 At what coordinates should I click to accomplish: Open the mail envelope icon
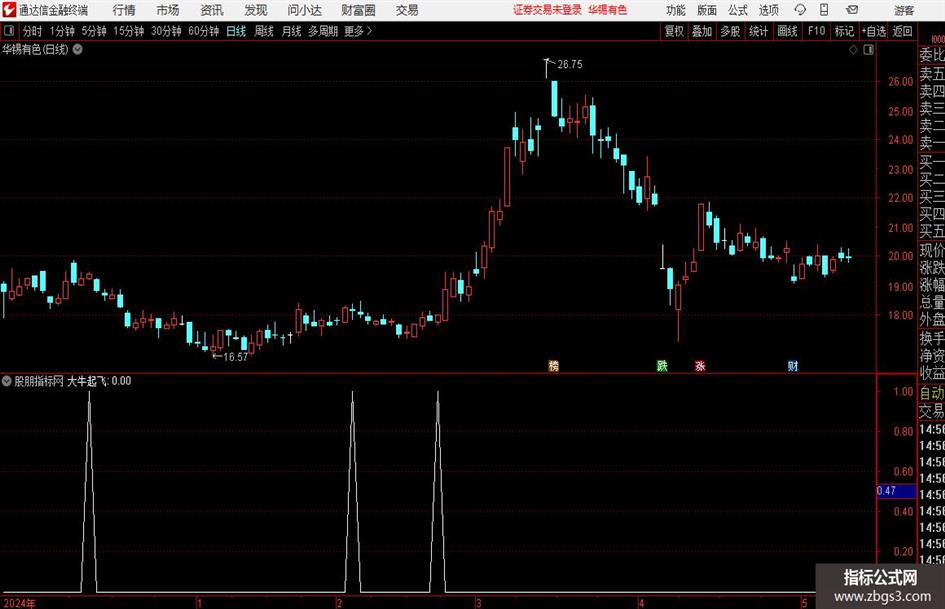point(852,10)
